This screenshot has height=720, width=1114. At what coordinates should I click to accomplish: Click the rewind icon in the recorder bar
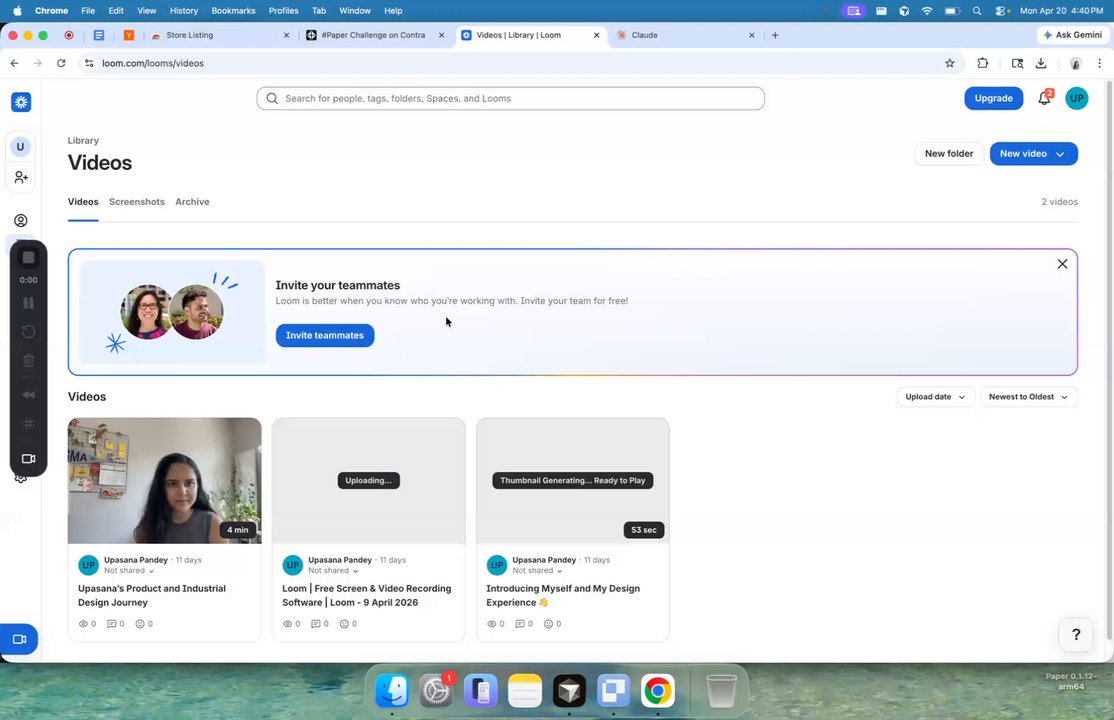(x=28, y=394)
